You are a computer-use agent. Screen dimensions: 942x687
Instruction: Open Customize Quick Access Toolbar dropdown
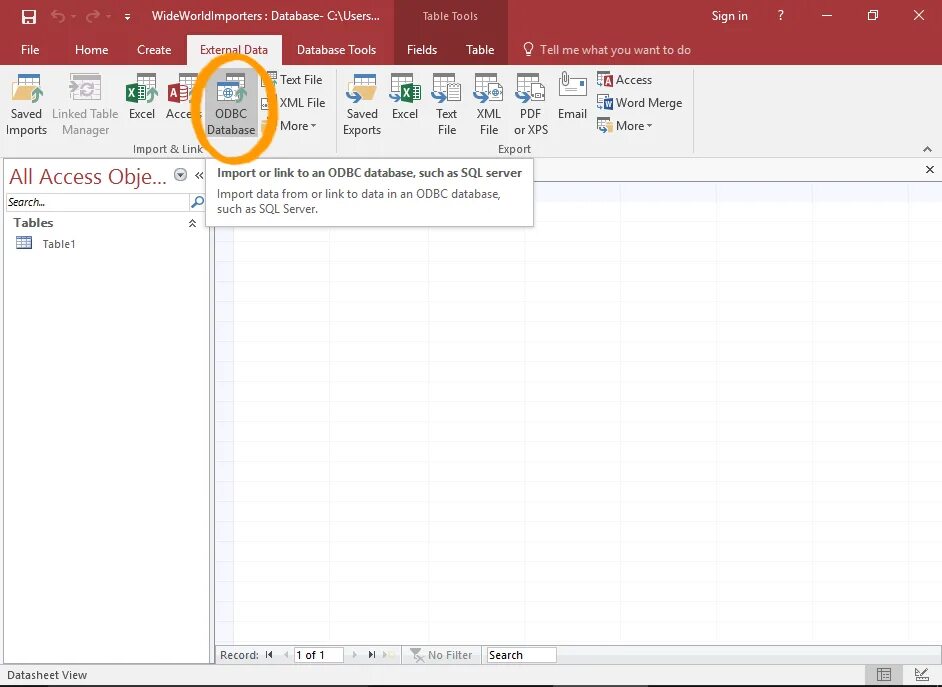click(x=127, y=17)
